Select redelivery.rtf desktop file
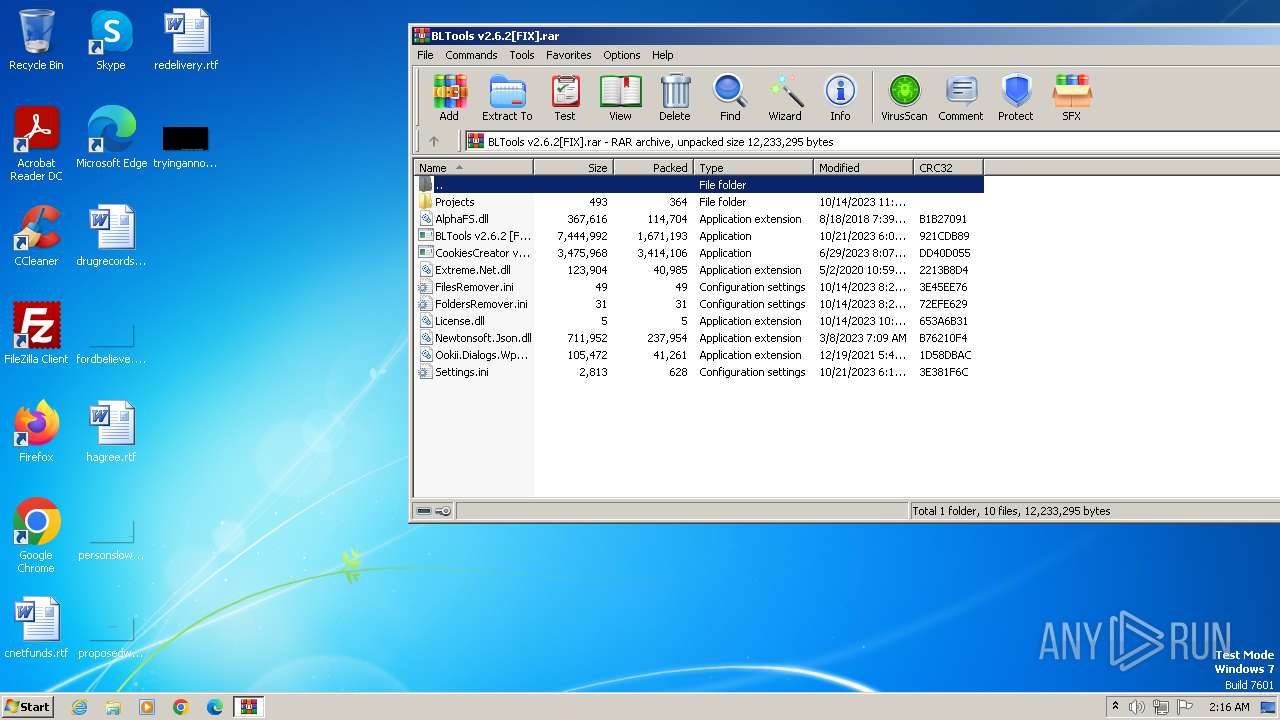The image size is (1280, 720). click(x=186, y=40)
